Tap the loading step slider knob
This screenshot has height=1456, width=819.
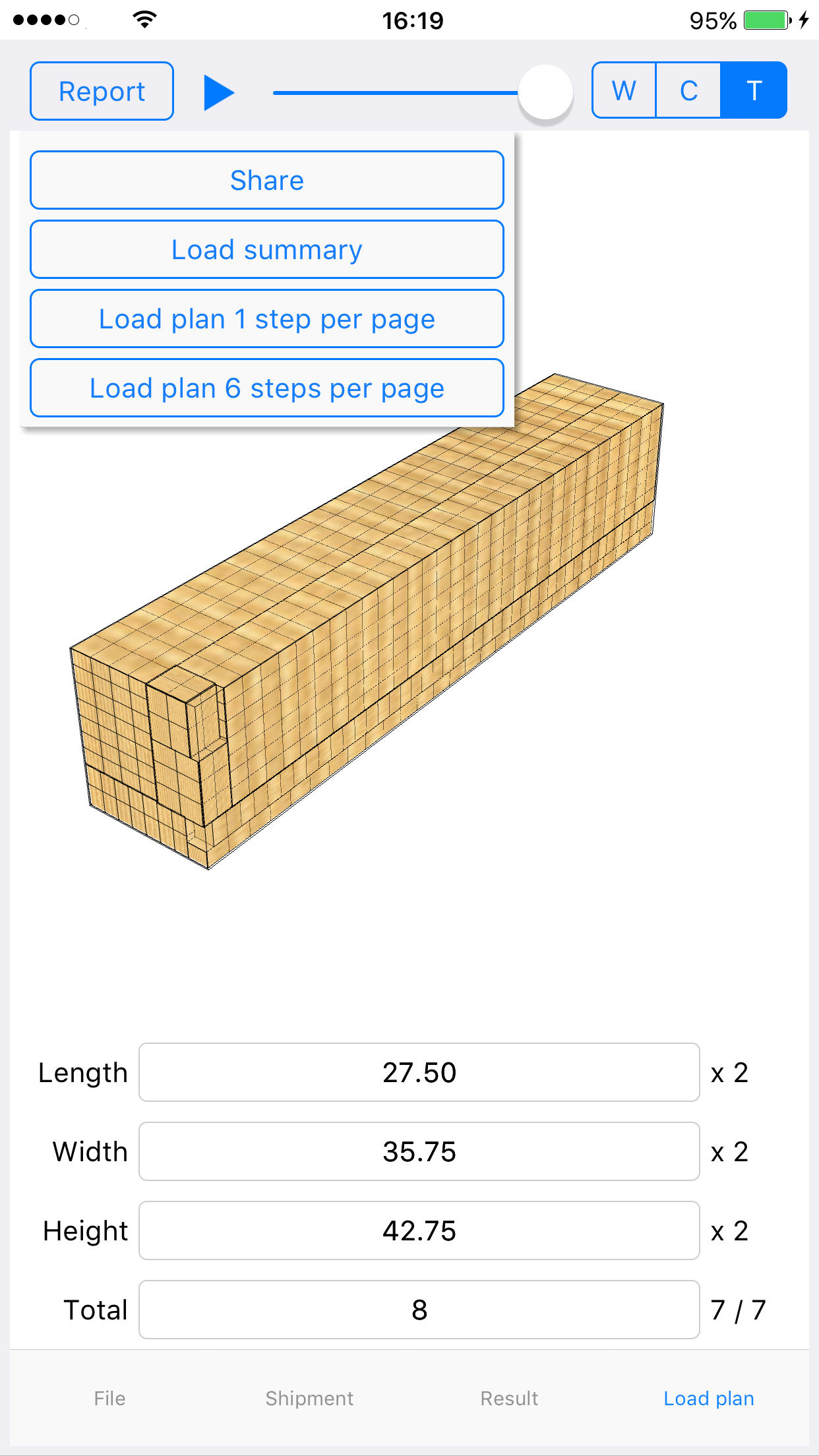coord(545,93)
